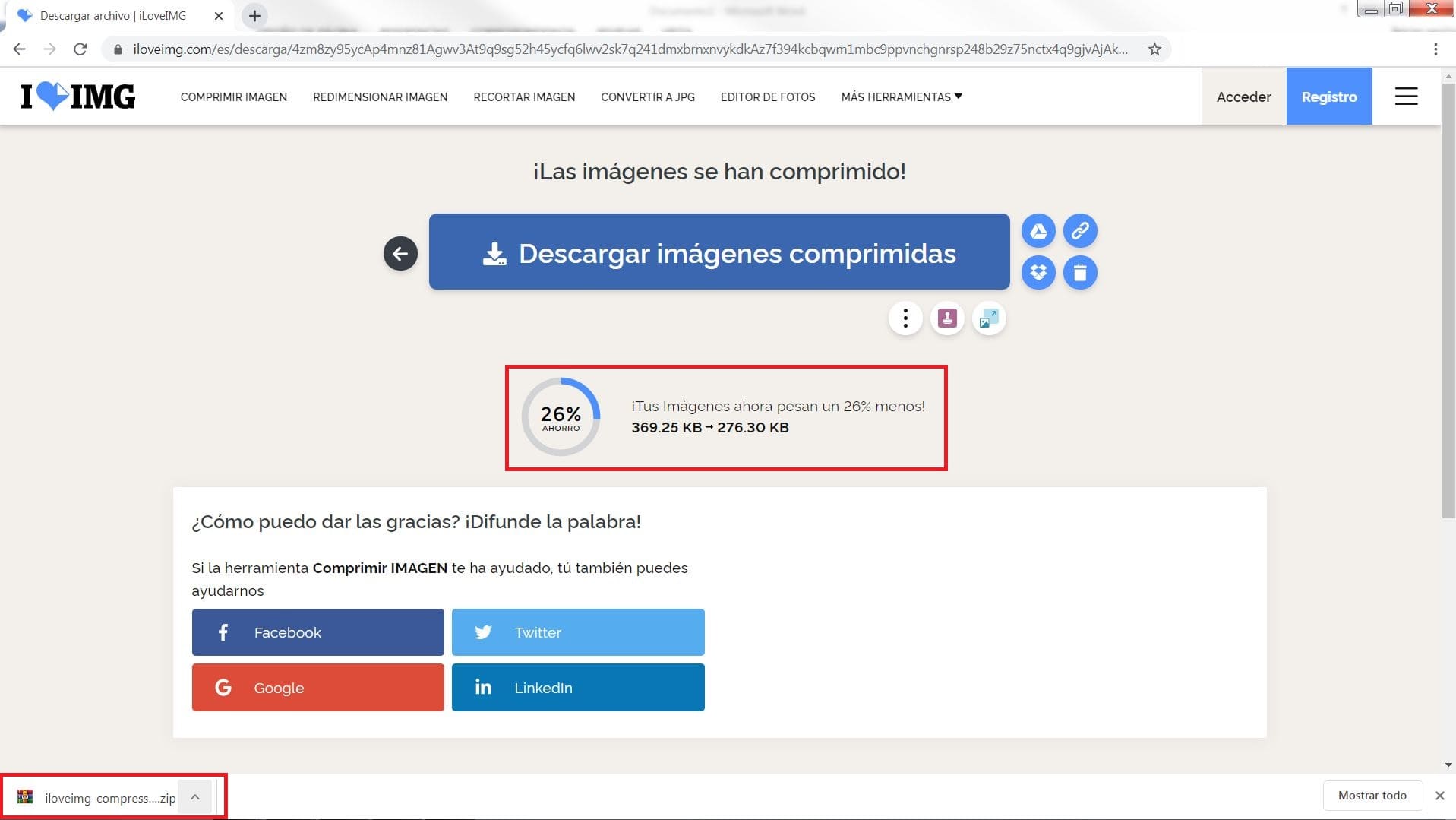Share via Google button

point(318,688)
